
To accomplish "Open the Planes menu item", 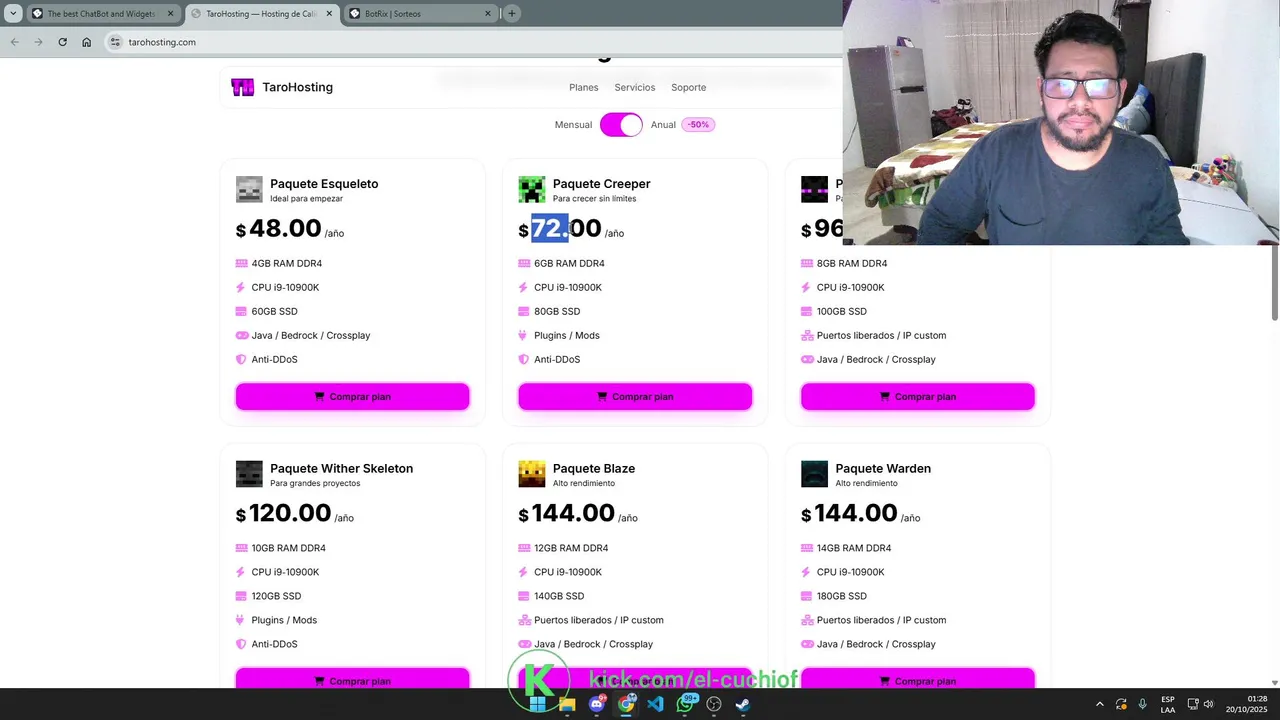I will 584,87.
